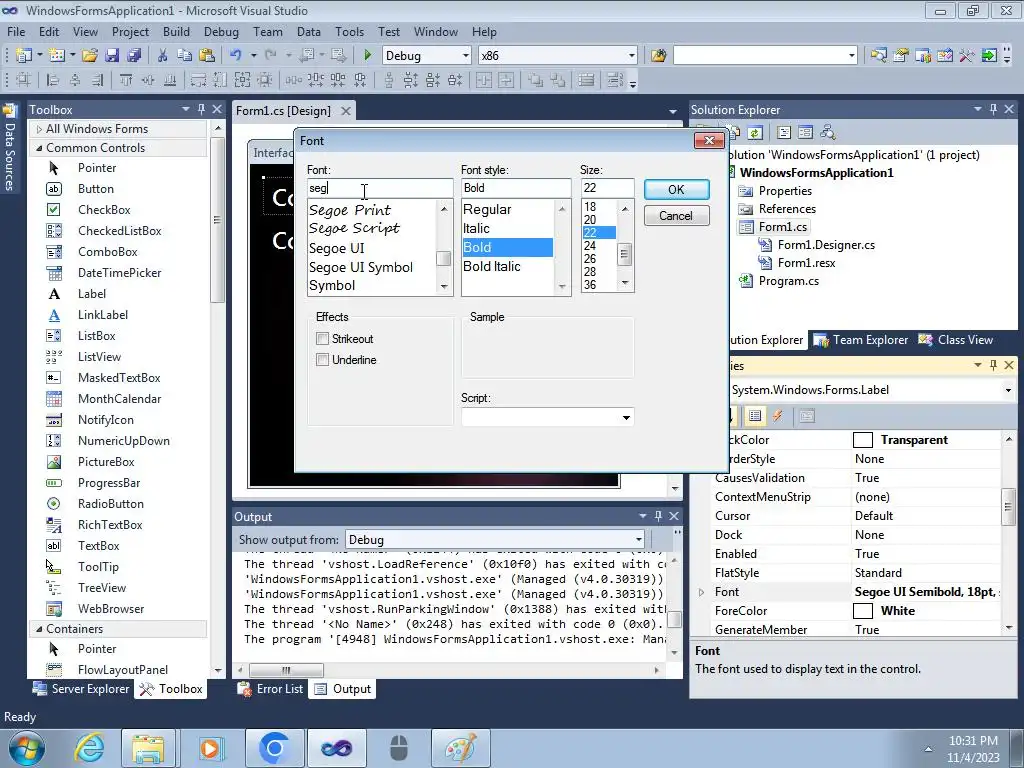Click the Cut scissors icon
This screenshot has height=768, width=1024.
163,56
